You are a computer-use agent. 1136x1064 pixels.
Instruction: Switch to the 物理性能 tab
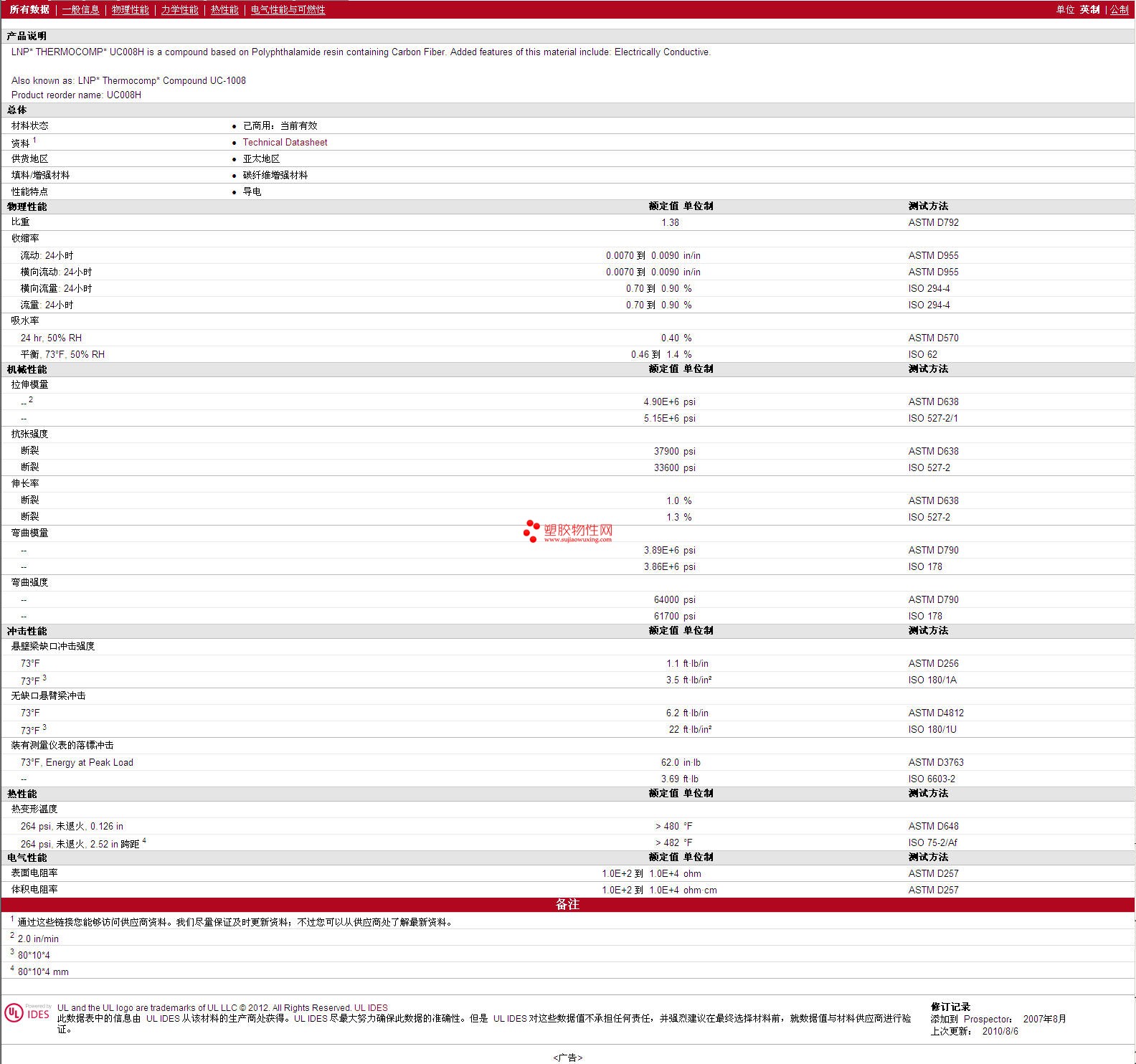[x=130, y=9]
